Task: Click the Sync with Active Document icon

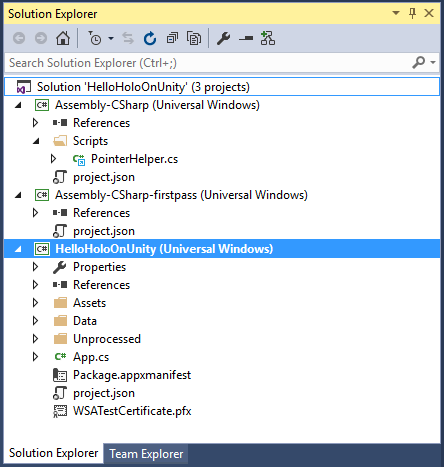Action: (128, 38)
